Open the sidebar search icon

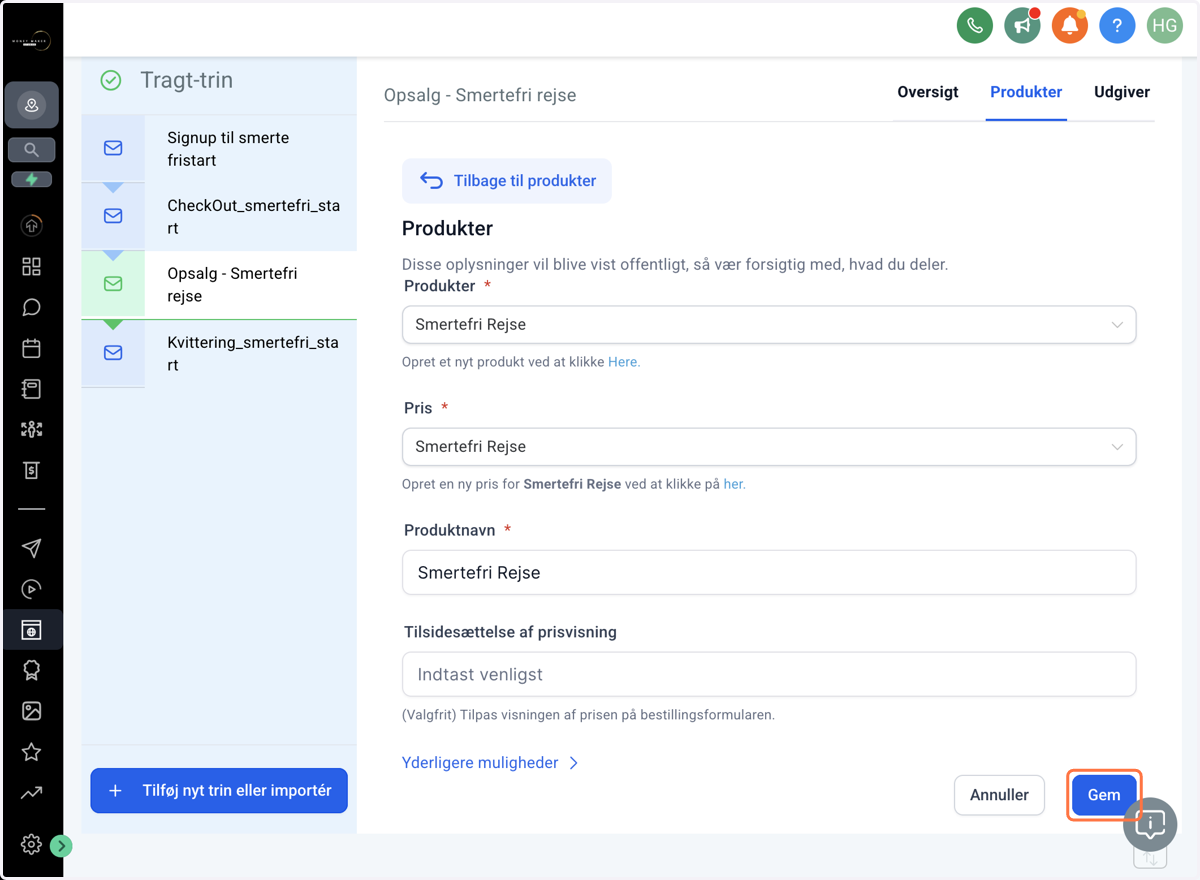[x=31, y=150]
